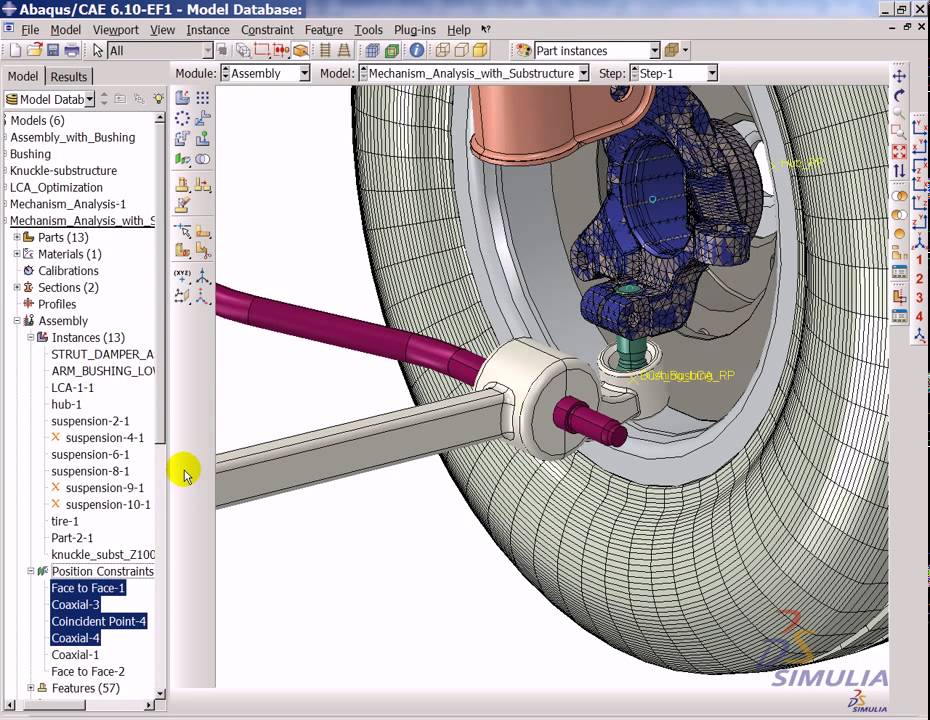
Task: Select the Partition Face tool
Action: [203, 231]
